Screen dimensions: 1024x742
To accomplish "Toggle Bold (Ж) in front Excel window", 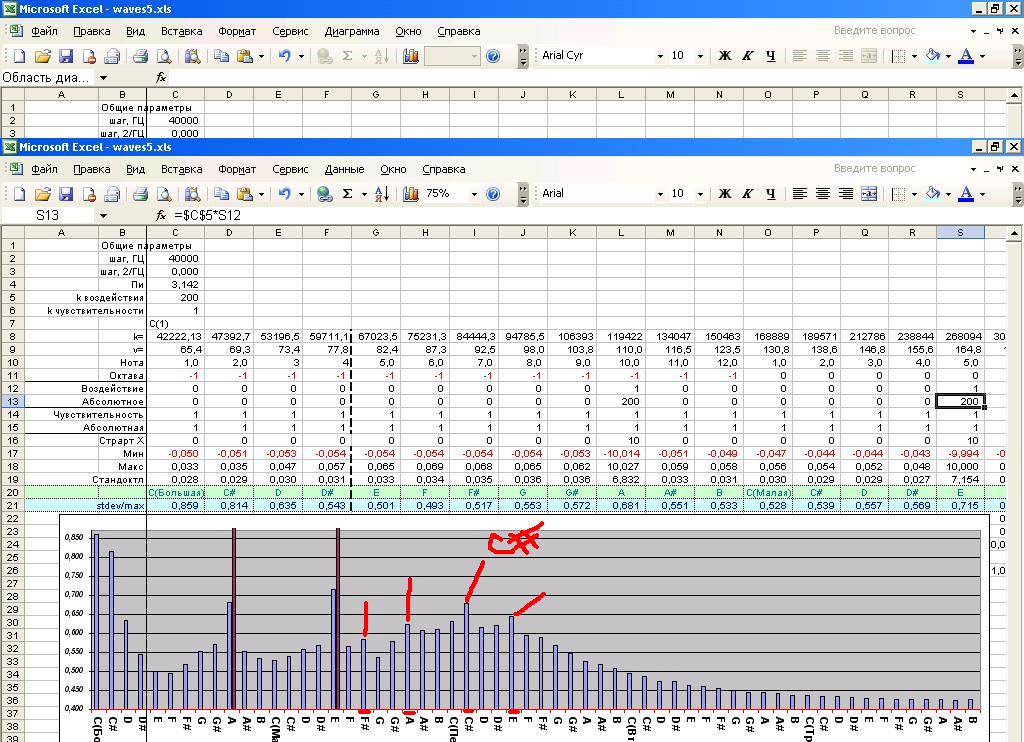I will click(x=725, y=193).
